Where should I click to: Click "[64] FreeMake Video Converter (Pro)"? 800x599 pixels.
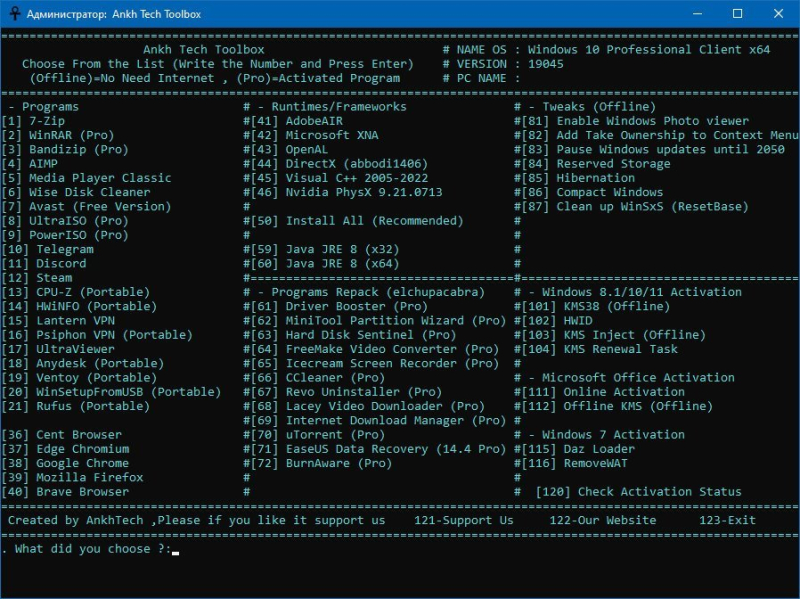(375, 350)
